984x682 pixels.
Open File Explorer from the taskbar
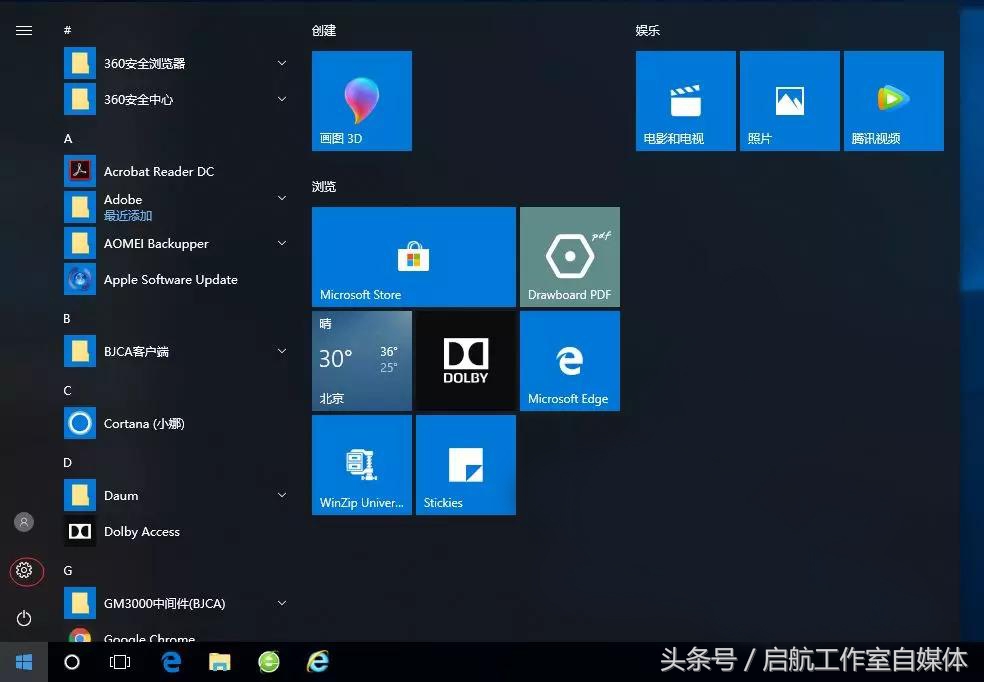click(219, 662)
